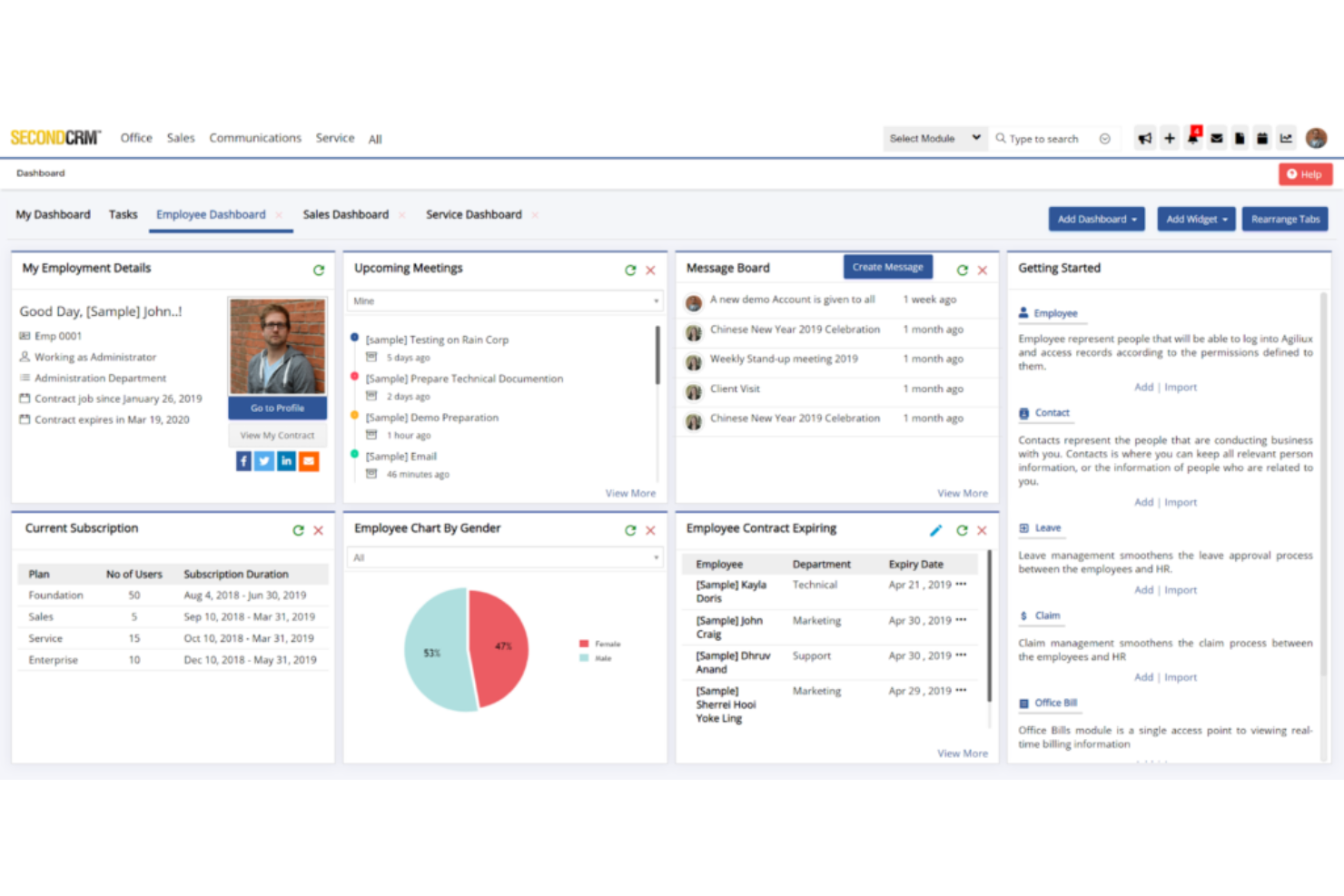Click the megaphone announcements icon in top bar
1344x896 pixels.
(1144, 138)
